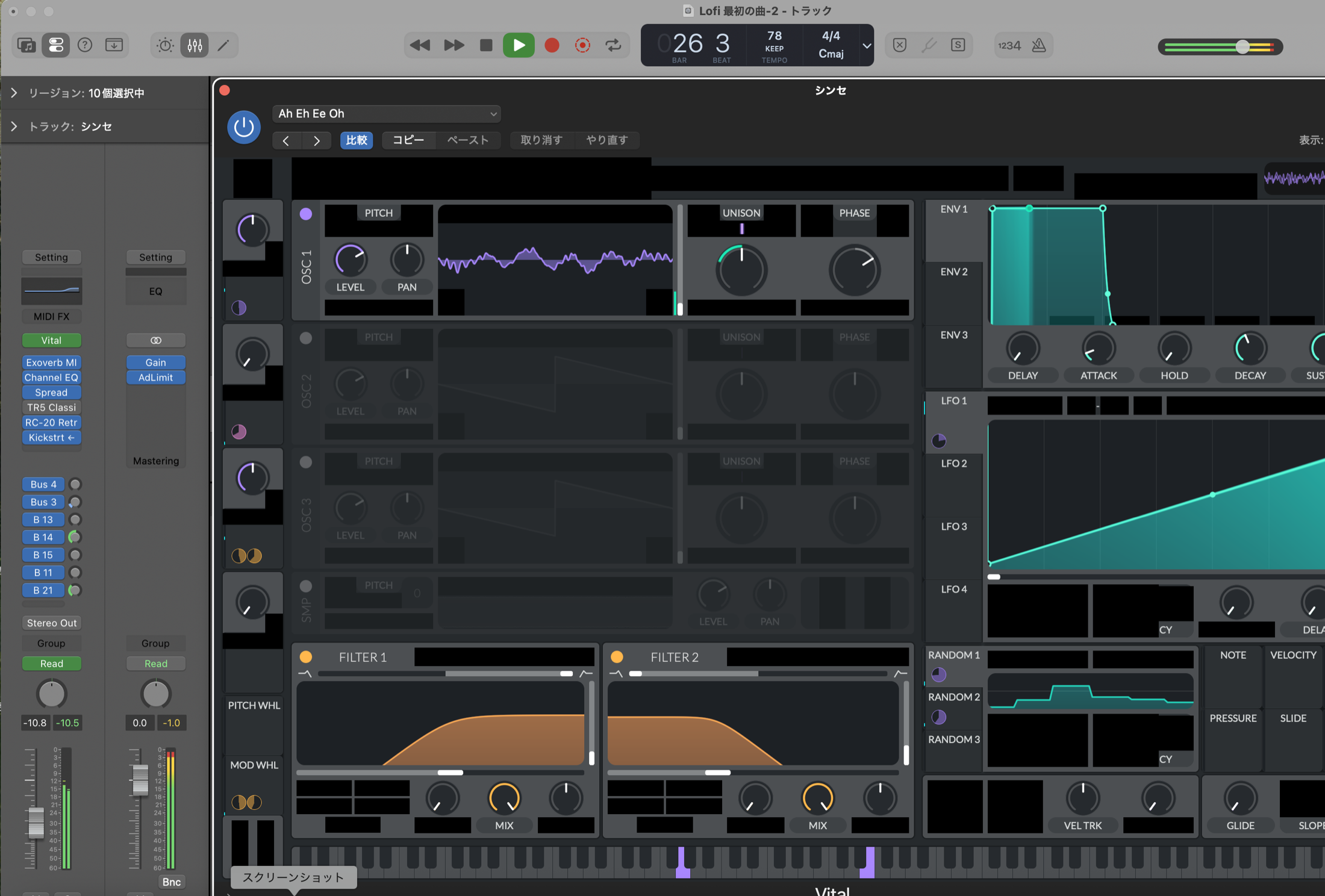Click the Filter 1 MIX knob
The width and height of the screenshot is (1325, 896).
pos(504,798)
